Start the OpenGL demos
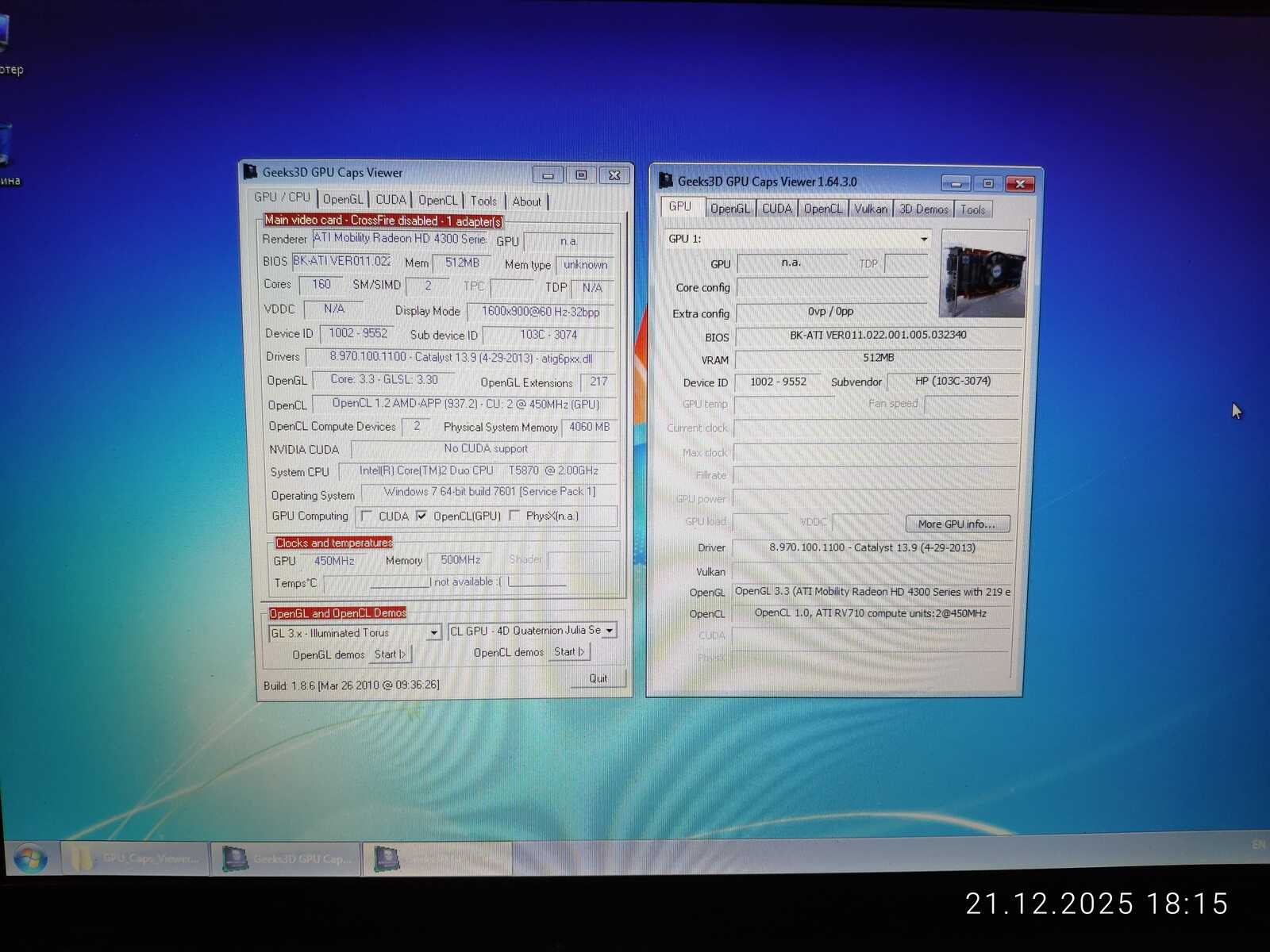Viewport: 1270px width, 952px height. pyautogui.click(x=390, y=654)
